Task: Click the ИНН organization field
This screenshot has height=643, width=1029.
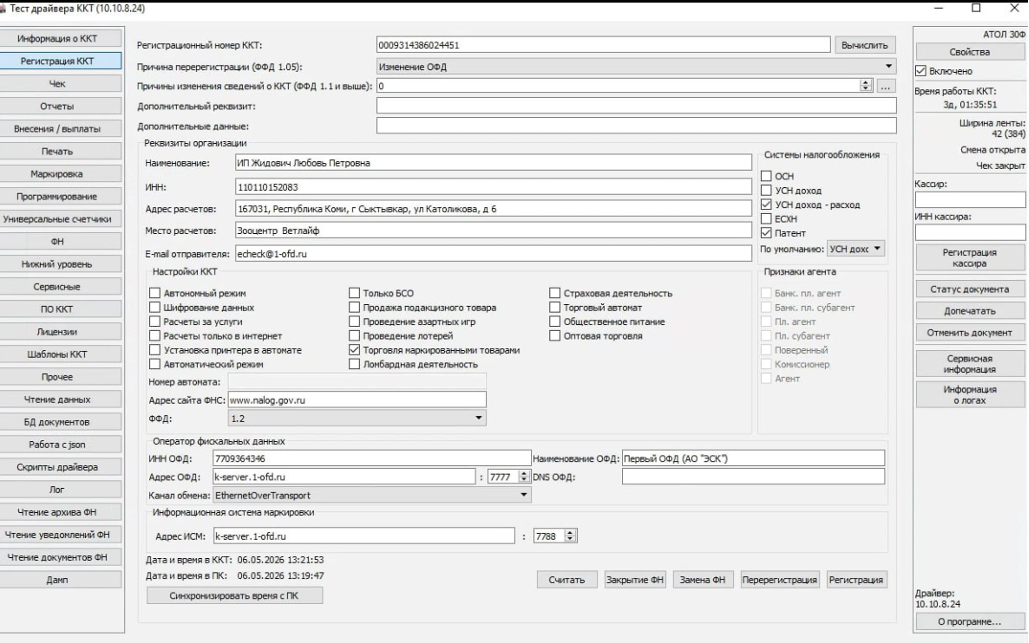Action: 494,187
